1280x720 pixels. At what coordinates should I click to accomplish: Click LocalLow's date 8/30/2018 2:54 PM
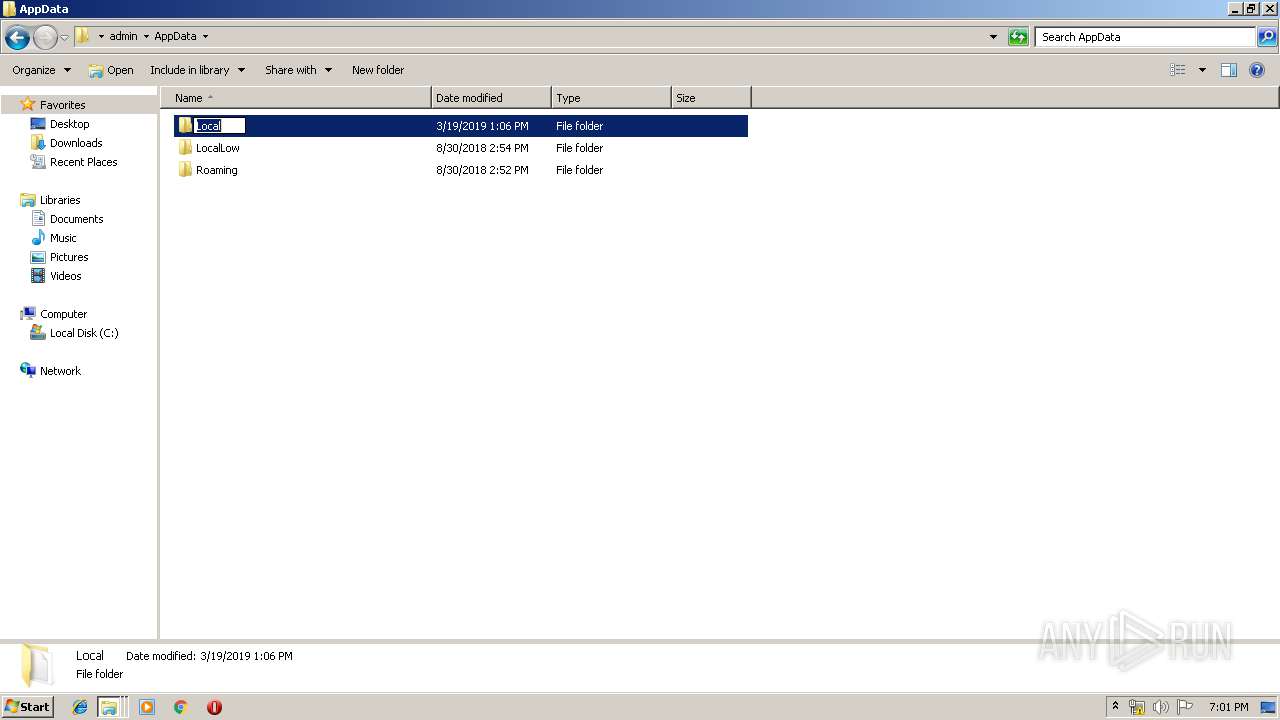point(482,148)
